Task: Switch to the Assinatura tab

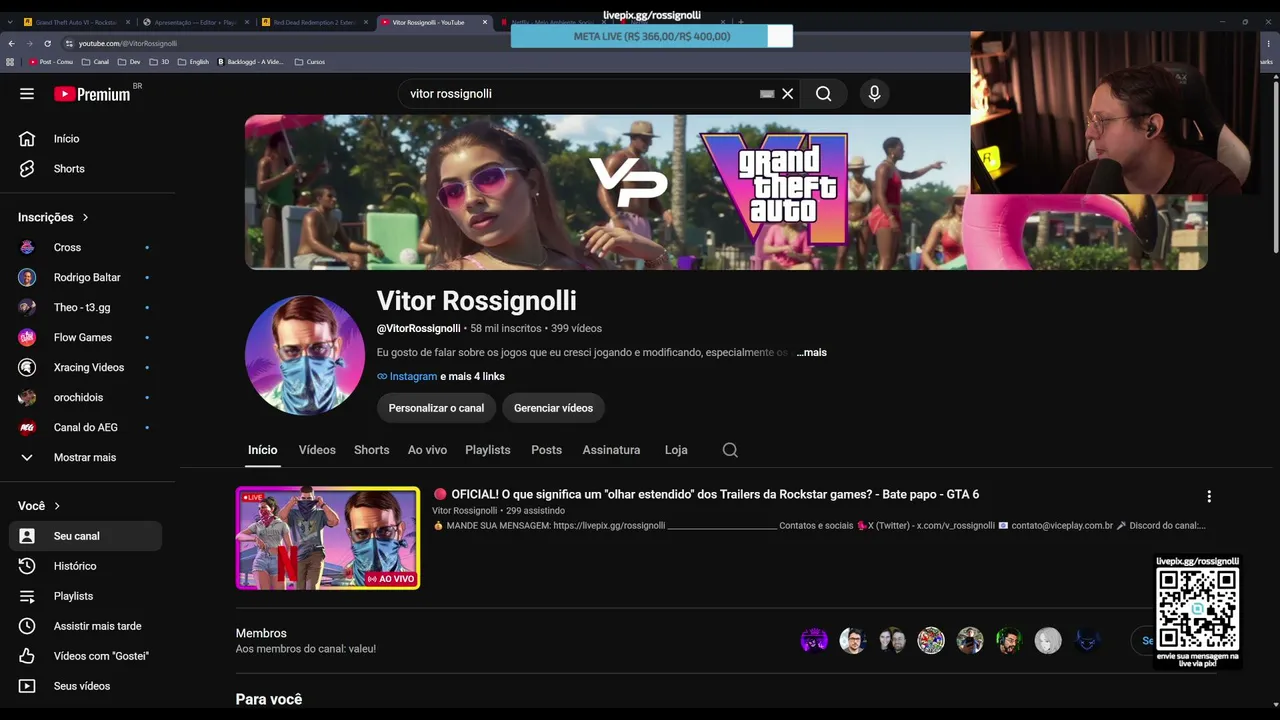Action: (x=611, y=450)
